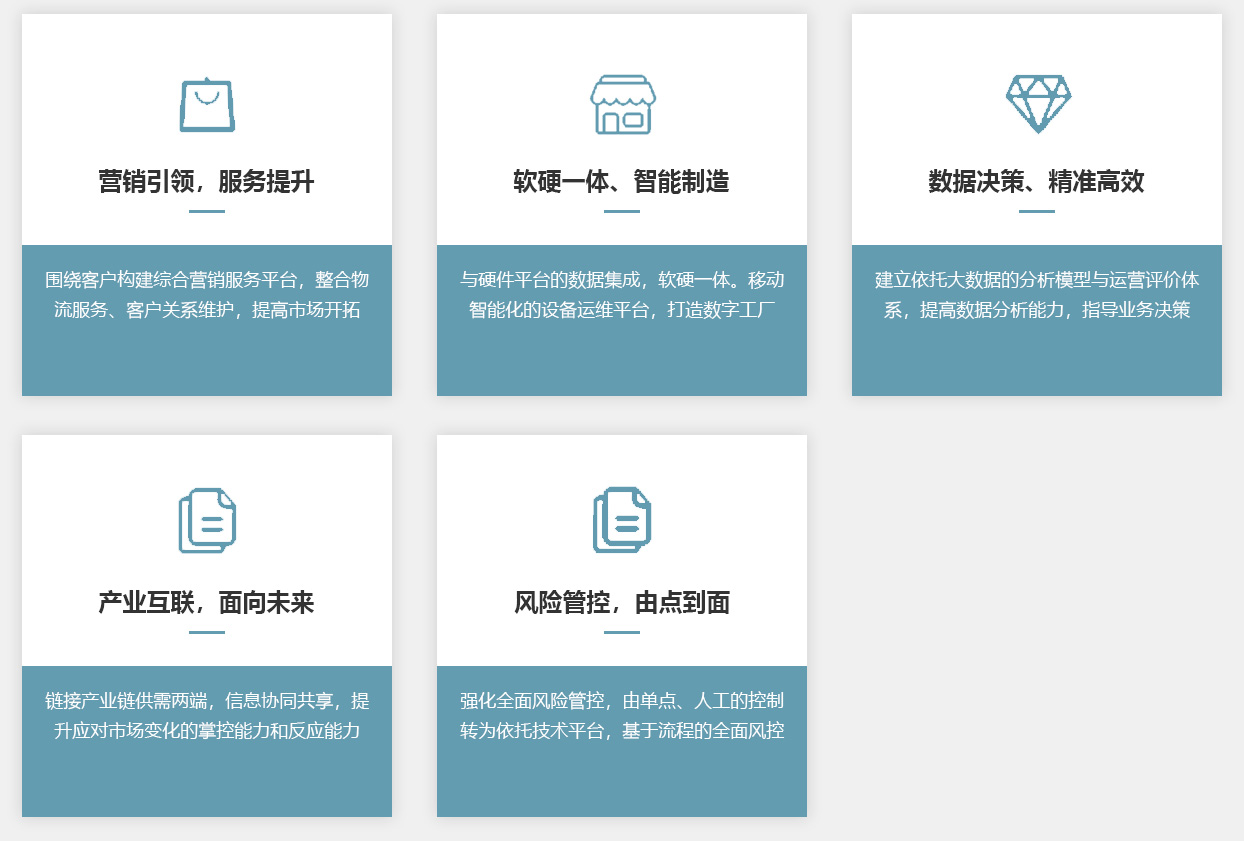Click the divider line under 数据决策、精准高效
This screenshot has height=841, width=1244.
(x=1037, y=212)
